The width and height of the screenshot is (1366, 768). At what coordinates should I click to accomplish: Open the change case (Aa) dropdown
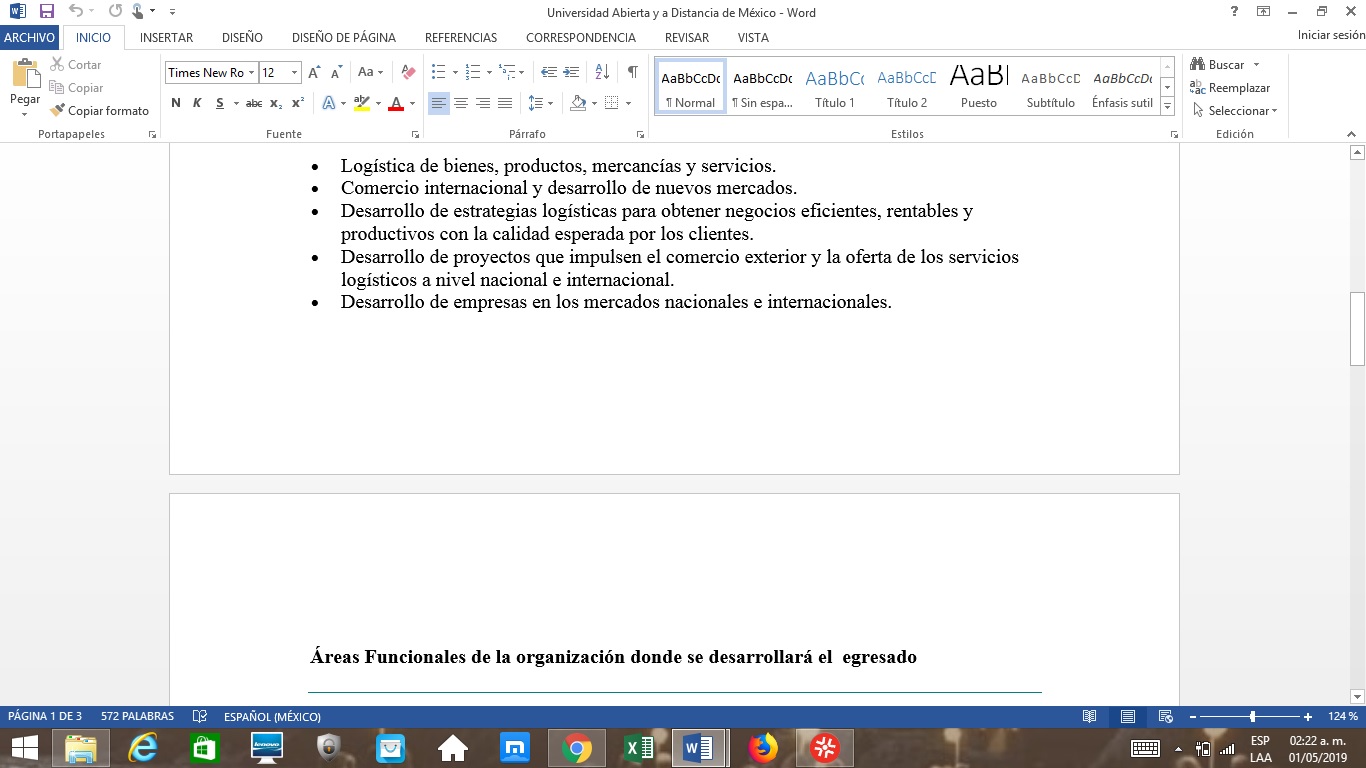coord(370,73)
